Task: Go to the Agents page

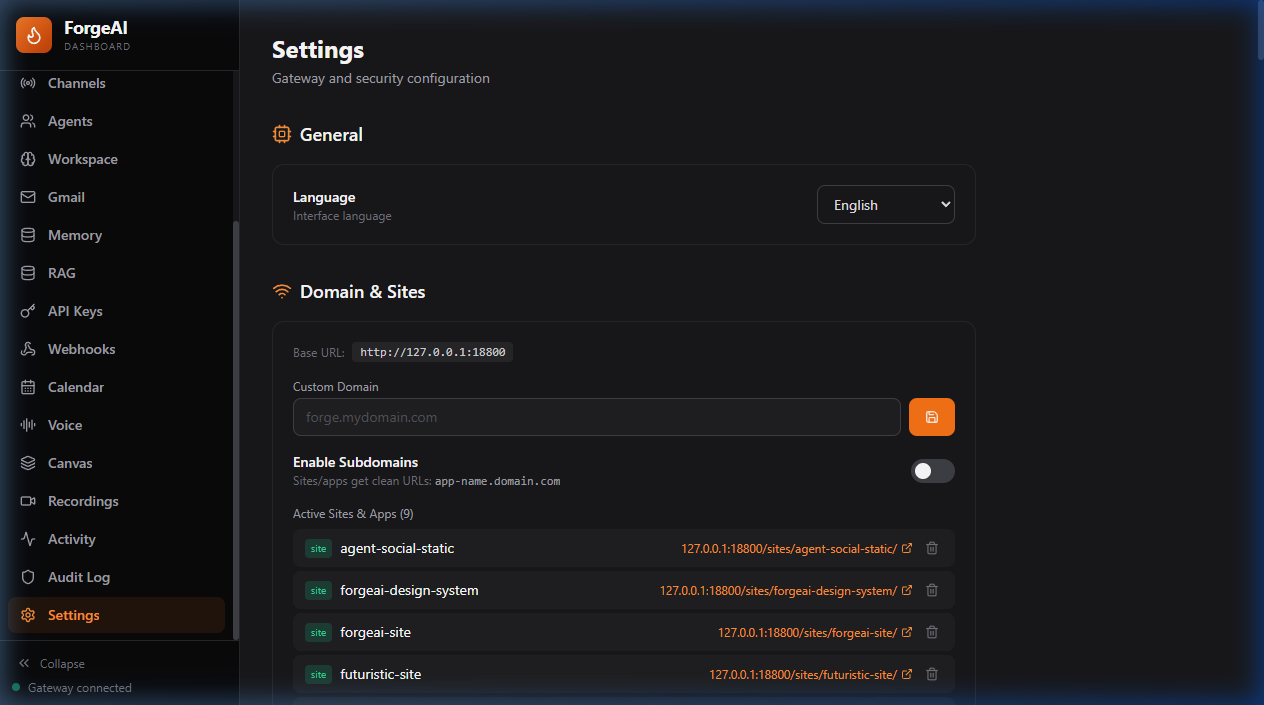Action: click(116, 121)
